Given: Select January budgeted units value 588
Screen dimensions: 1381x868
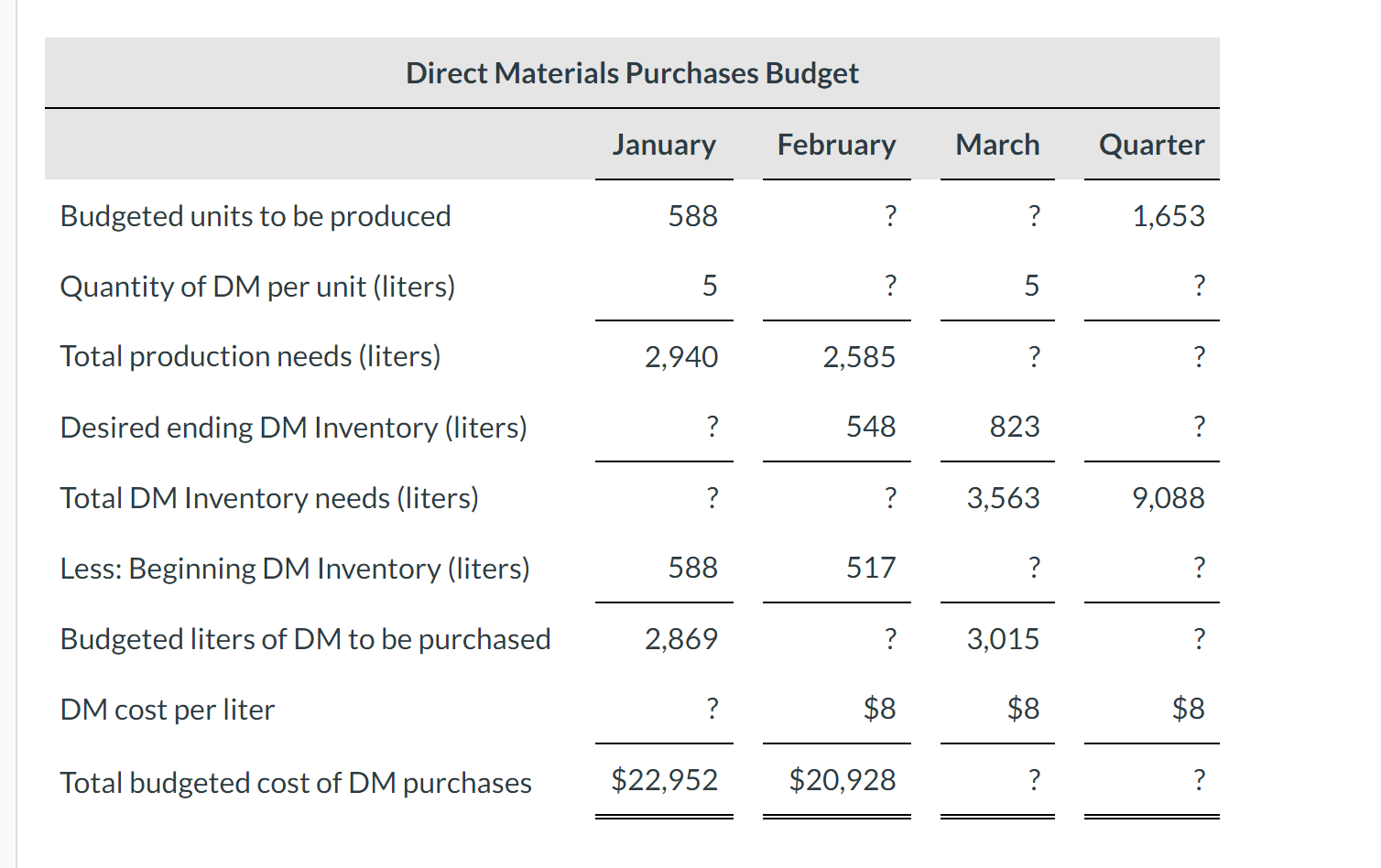Looking at the screenshot, I should tap(692, 216).
